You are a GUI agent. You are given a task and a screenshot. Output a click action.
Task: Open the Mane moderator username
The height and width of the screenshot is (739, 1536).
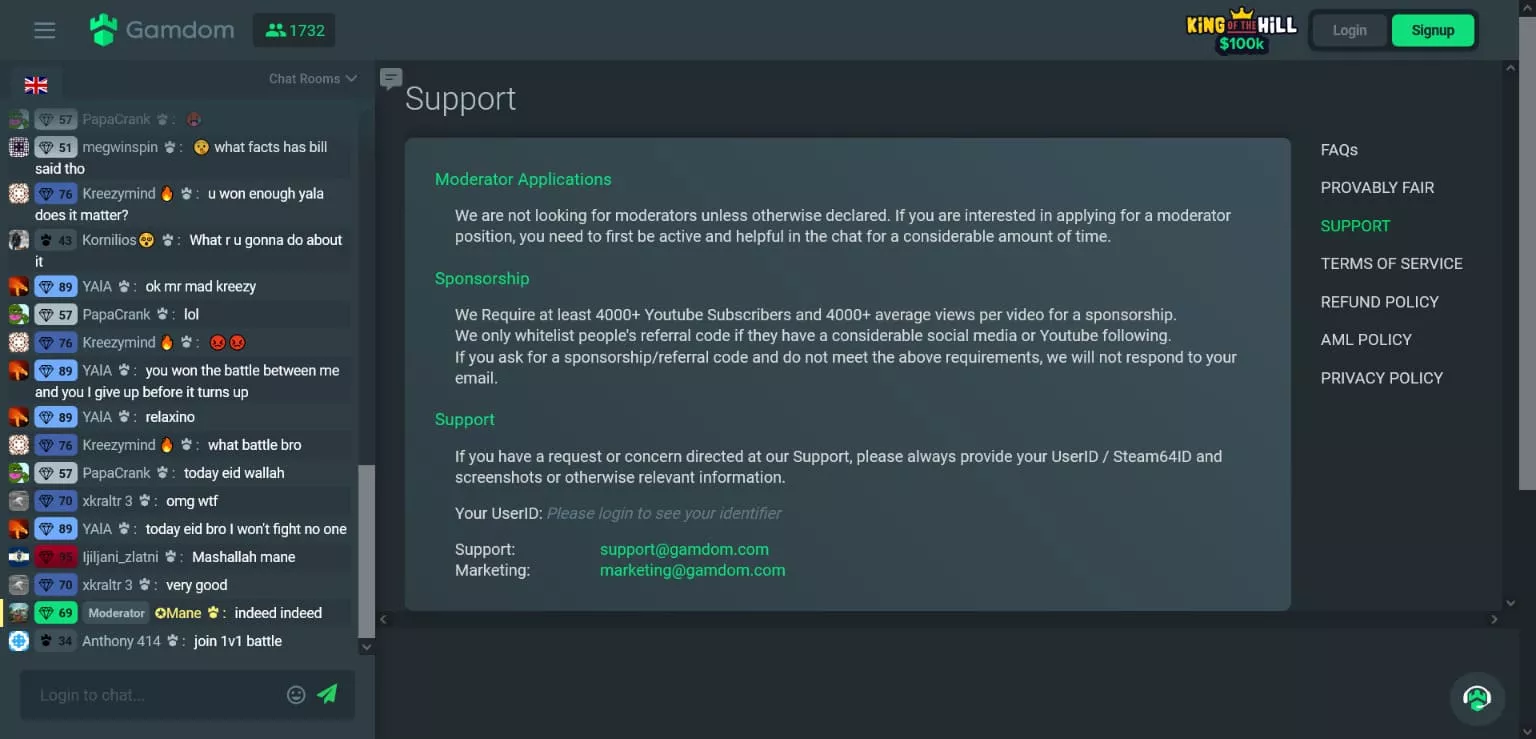178,613
